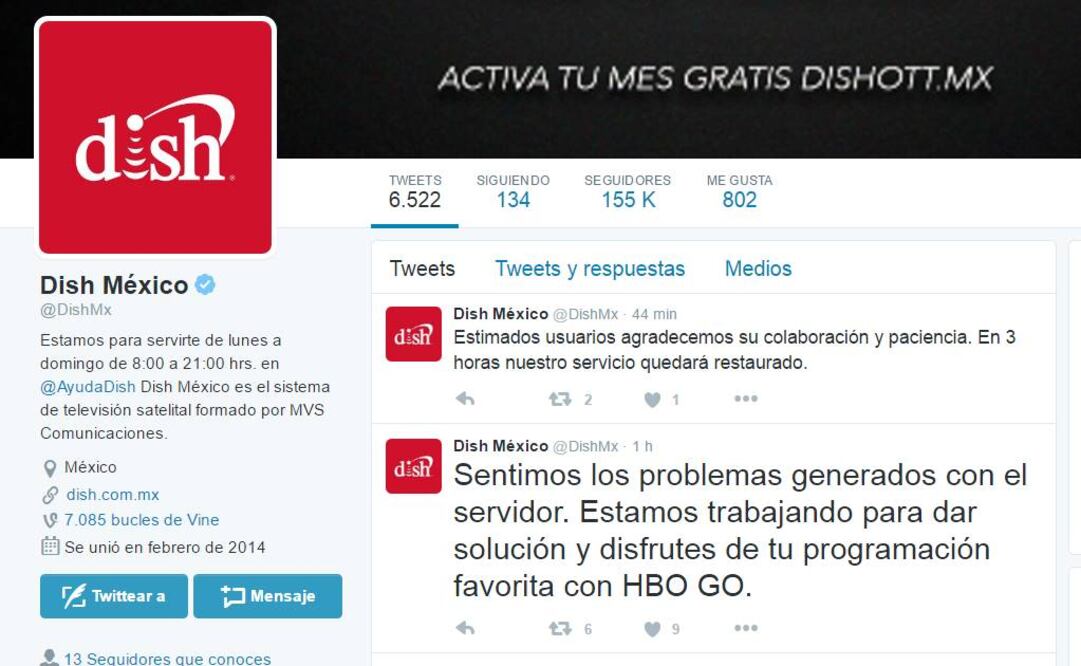Send a Mensaje to Dish México

point(267,596)
